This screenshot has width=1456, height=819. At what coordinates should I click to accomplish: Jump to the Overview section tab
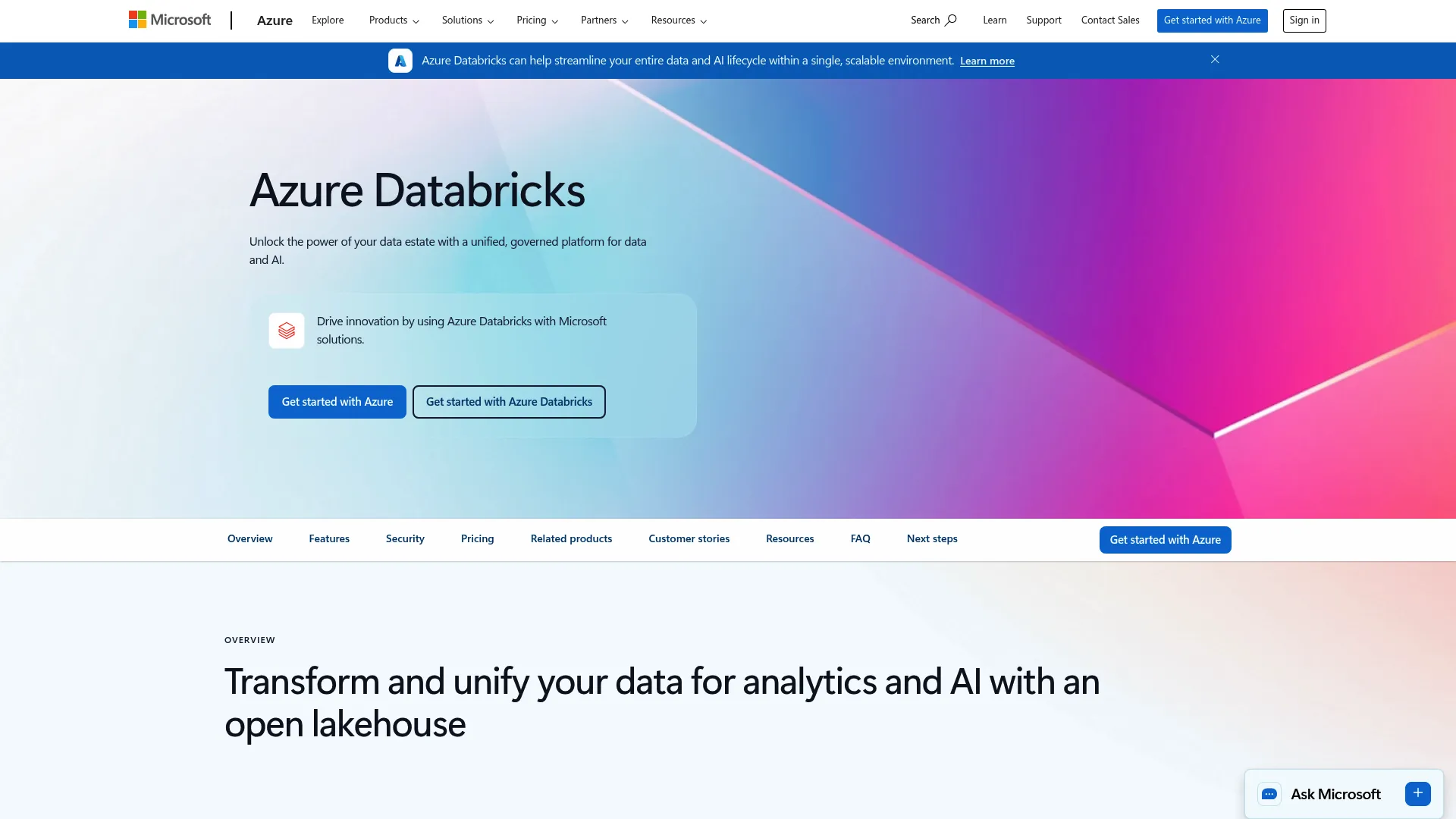coord(250,539)
